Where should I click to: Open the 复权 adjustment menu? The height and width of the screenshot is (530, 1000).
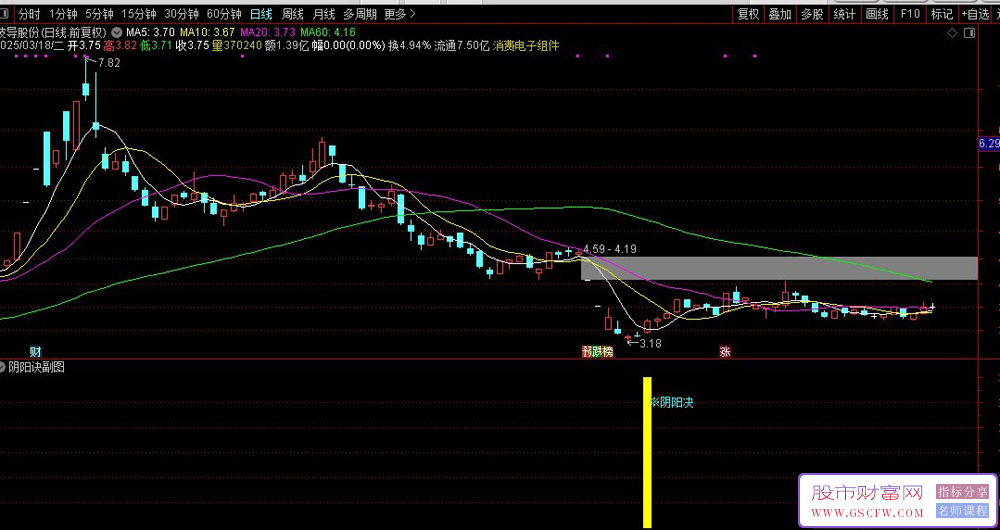(x=748, y=13)
